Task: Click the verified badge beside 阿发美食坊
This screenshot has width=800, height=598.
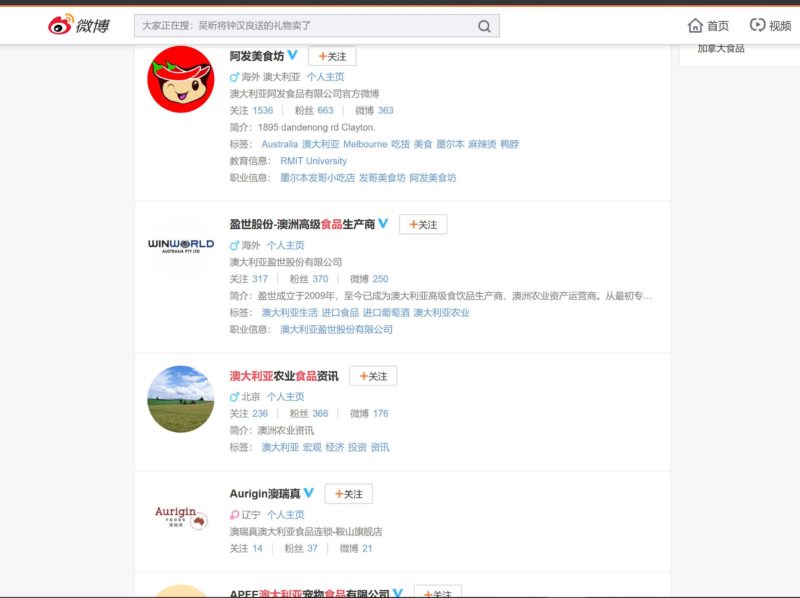Action: click(x=292, y=55)
